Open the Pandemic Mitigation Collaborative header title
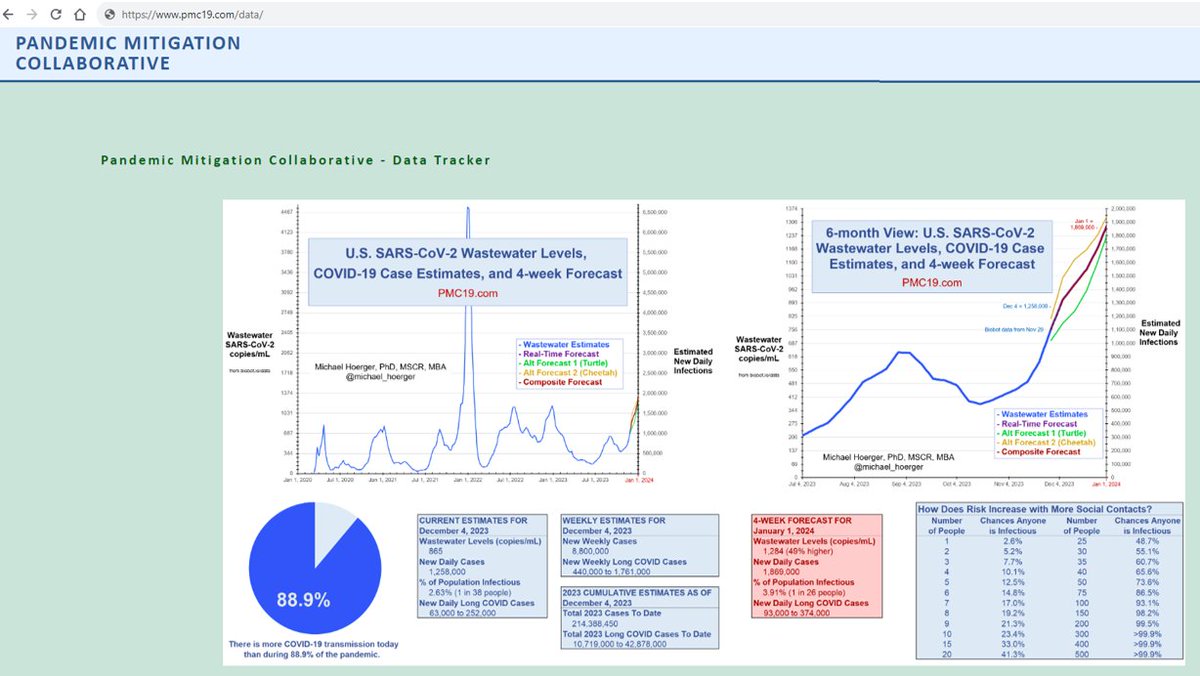Viewport: 1200px width, 676px height. pos(129,53)
